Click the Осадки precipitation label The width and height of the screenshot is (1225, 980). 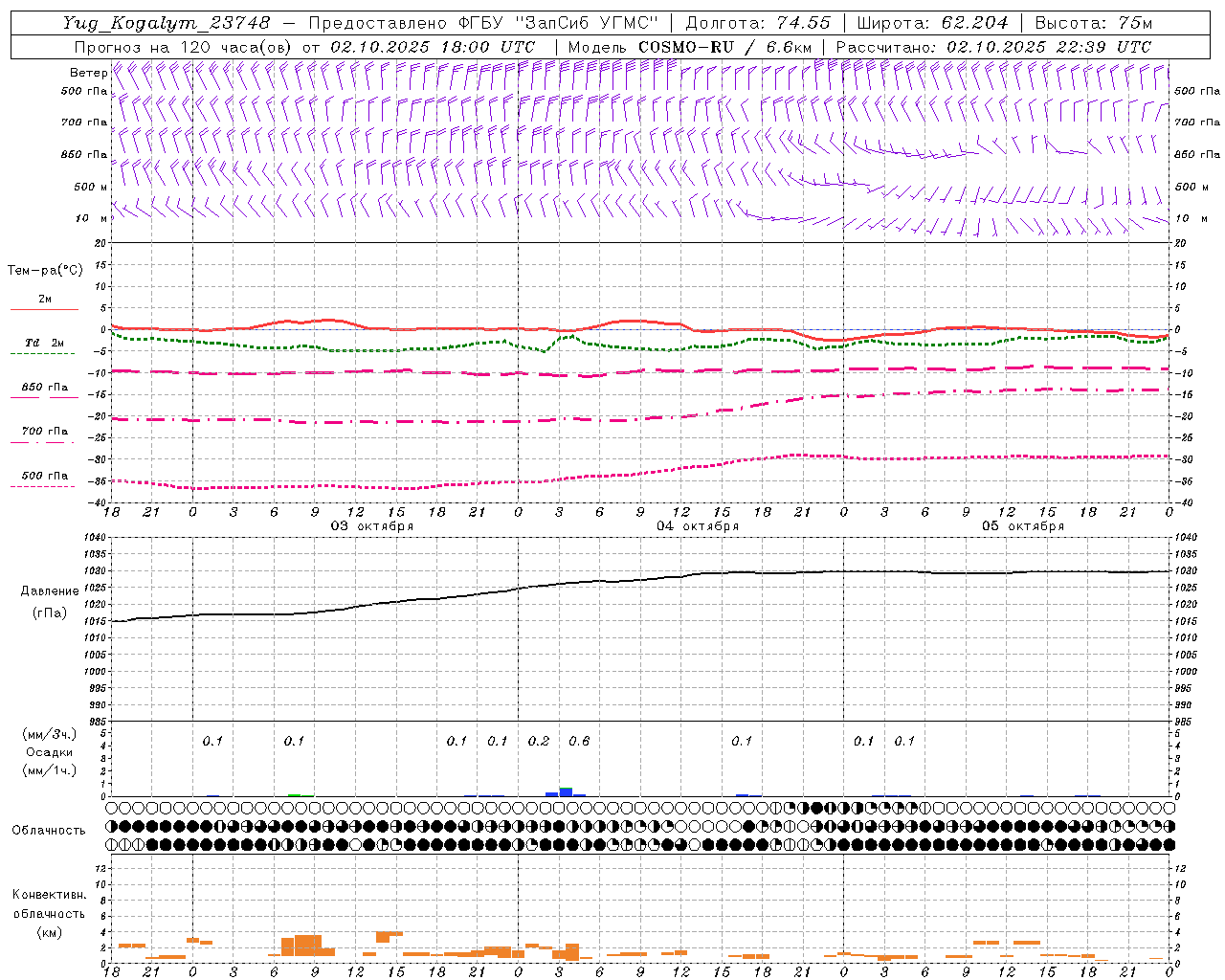point(50,752)
